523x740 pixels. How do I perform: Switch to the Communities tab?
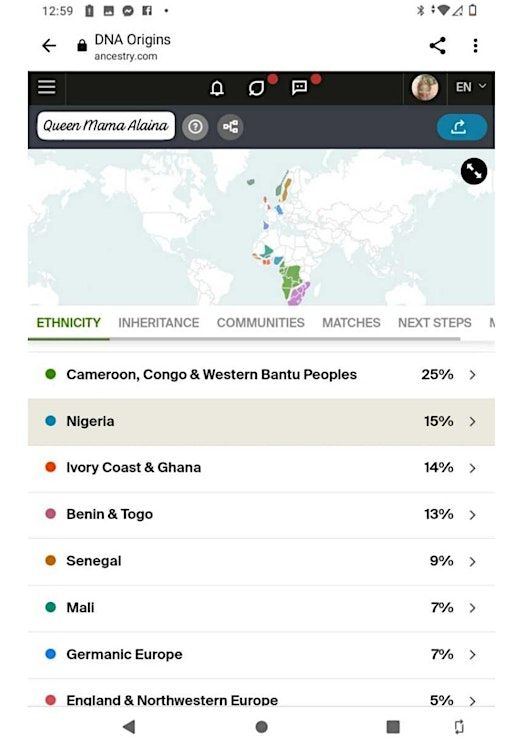coord(261,323)
